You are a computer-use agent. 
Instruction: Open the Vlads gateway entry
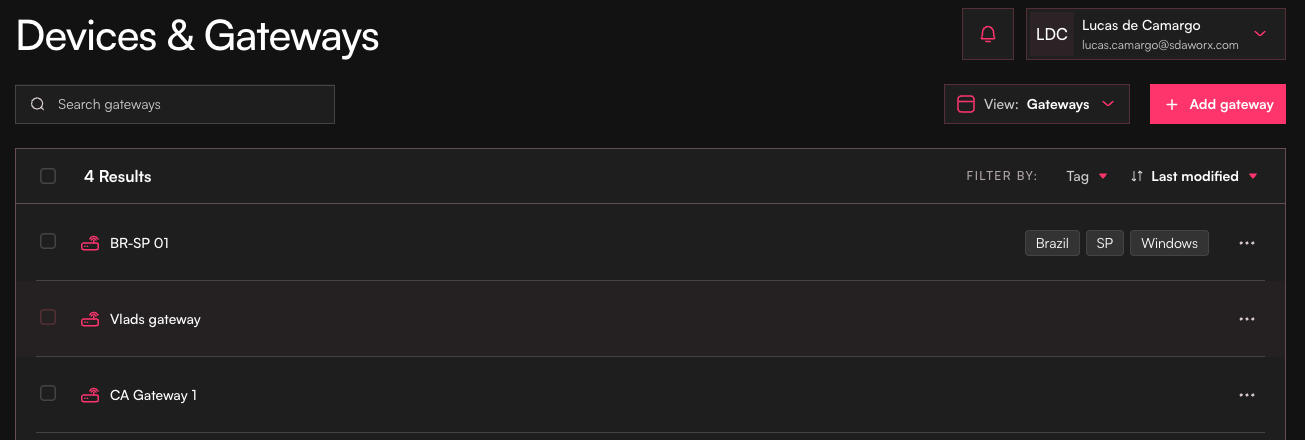click(x=155, y=320)
